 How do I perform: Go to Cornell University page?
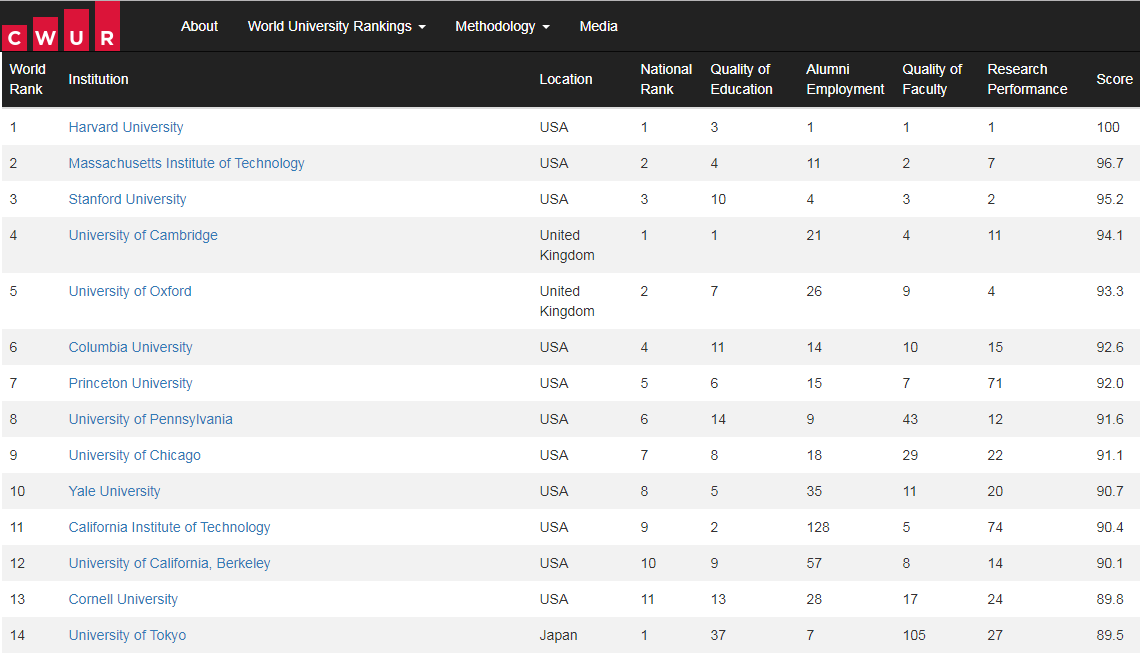(123, 599)
